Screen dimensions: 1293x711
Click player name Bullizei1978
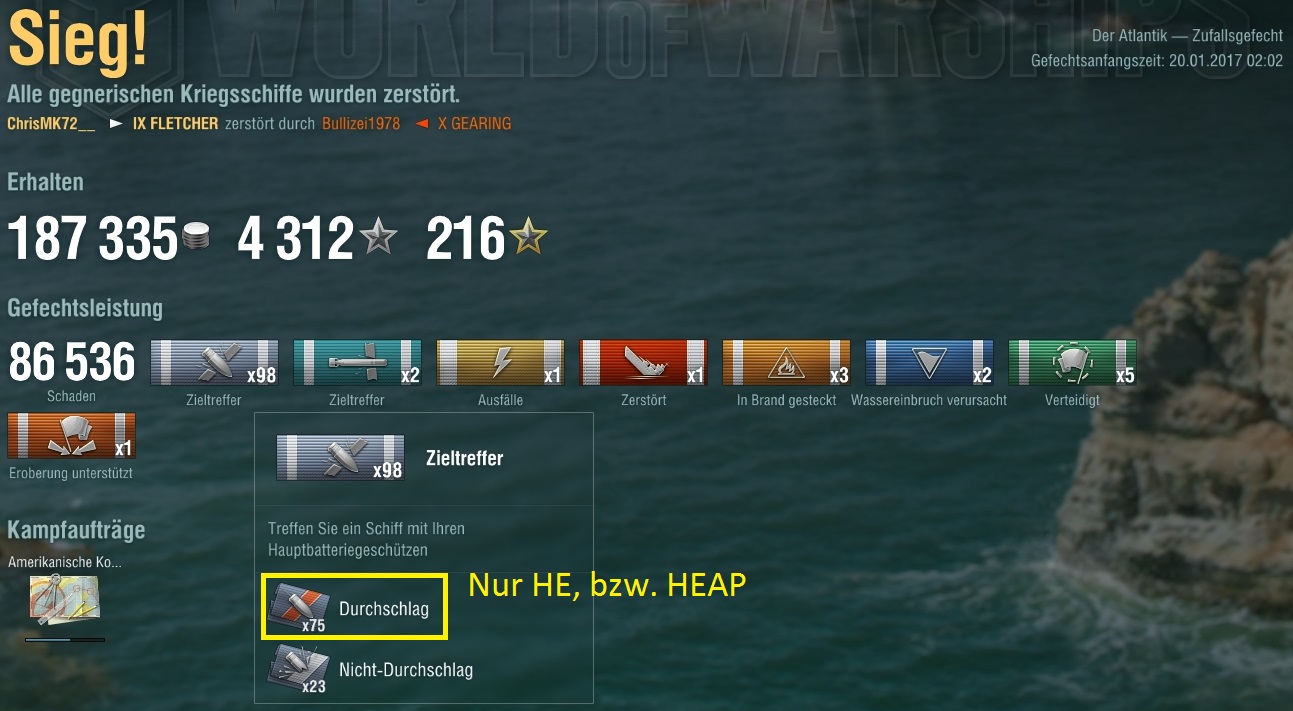click(361, 123)
